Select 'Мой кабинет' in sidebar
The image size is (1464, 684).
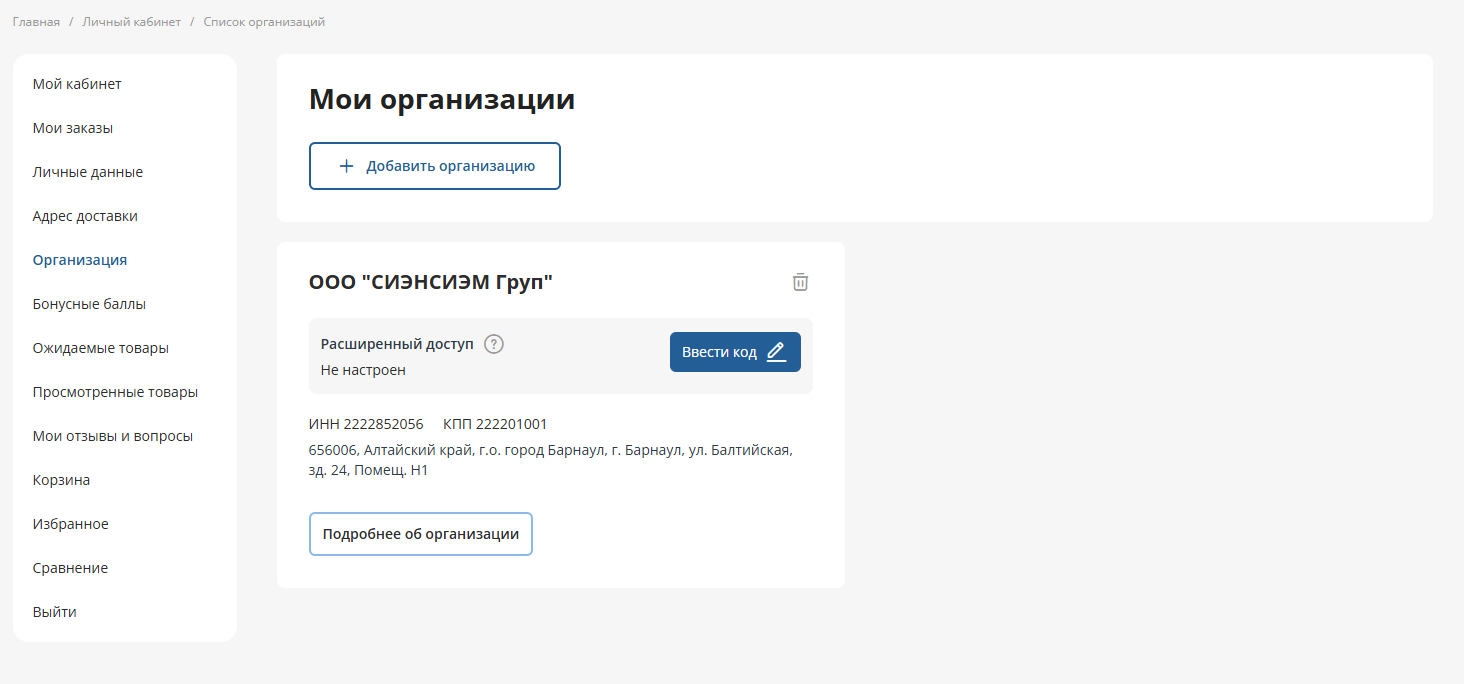(77, 84)
